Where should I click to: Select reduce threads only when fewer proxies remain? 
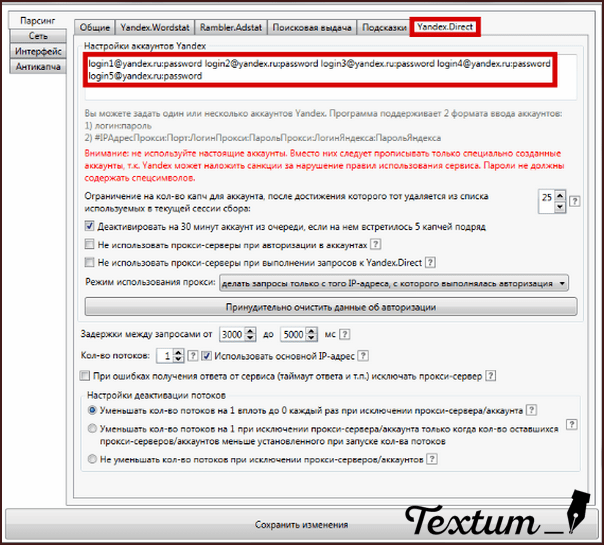pos(92,428)
